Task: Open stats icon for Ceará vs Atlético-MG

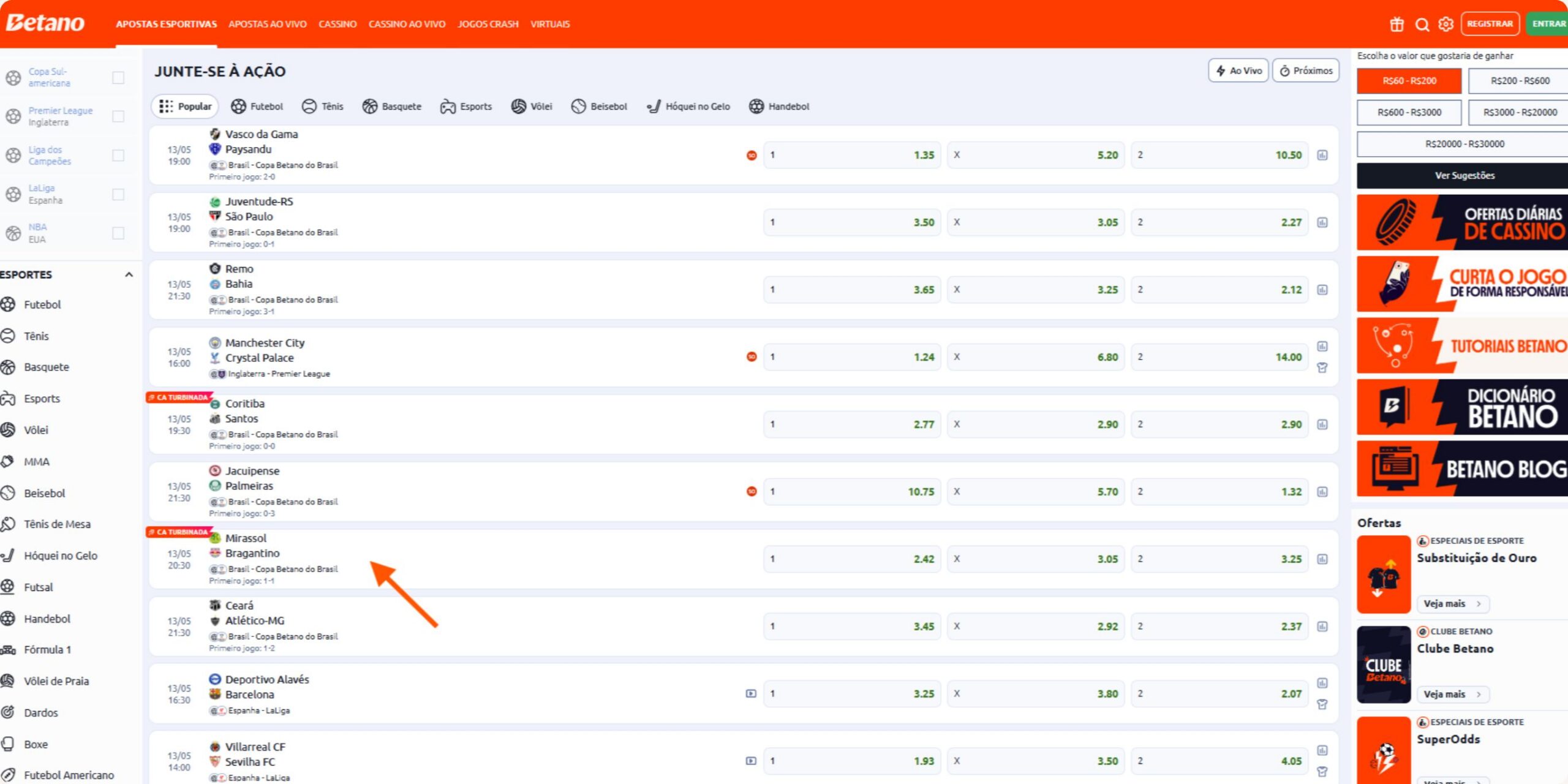Action: coord(1322,627)
